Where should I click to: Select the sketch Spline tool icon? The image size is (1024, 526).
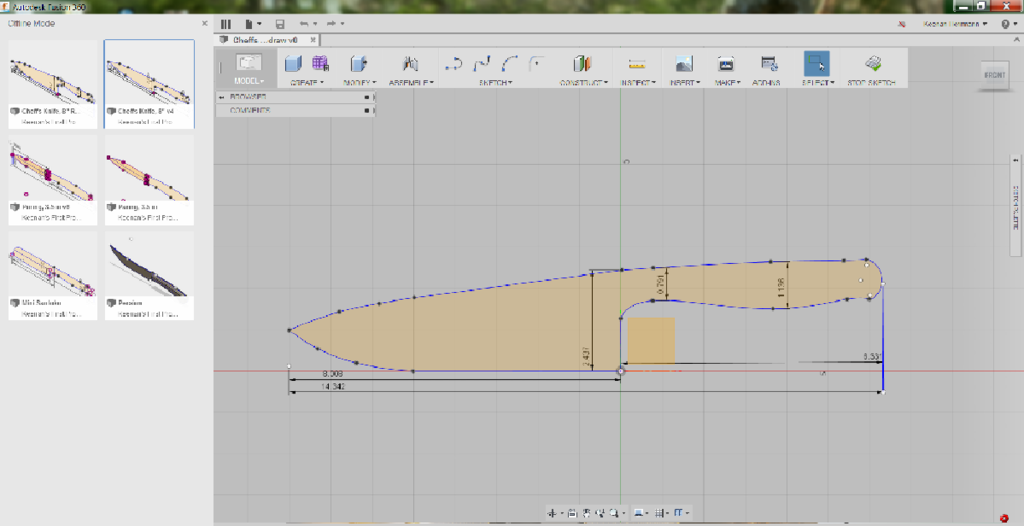coord(482,63)
